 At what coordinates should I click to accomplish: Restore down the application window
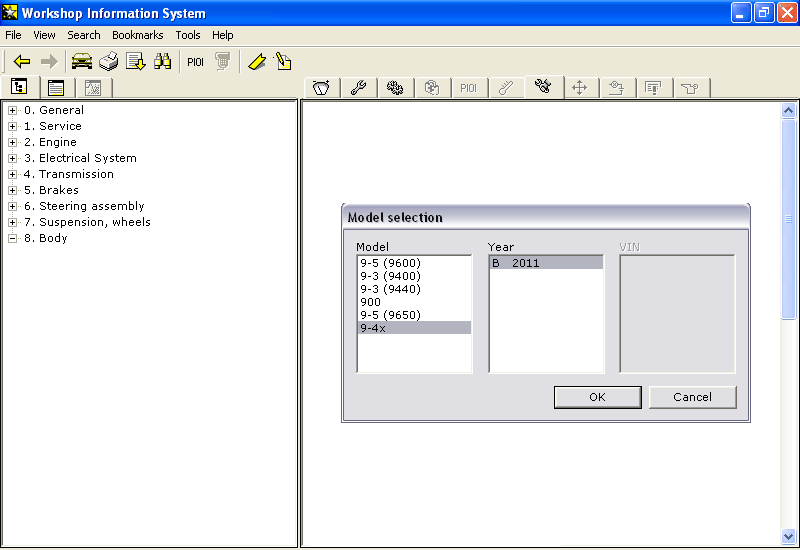(764, 13)
